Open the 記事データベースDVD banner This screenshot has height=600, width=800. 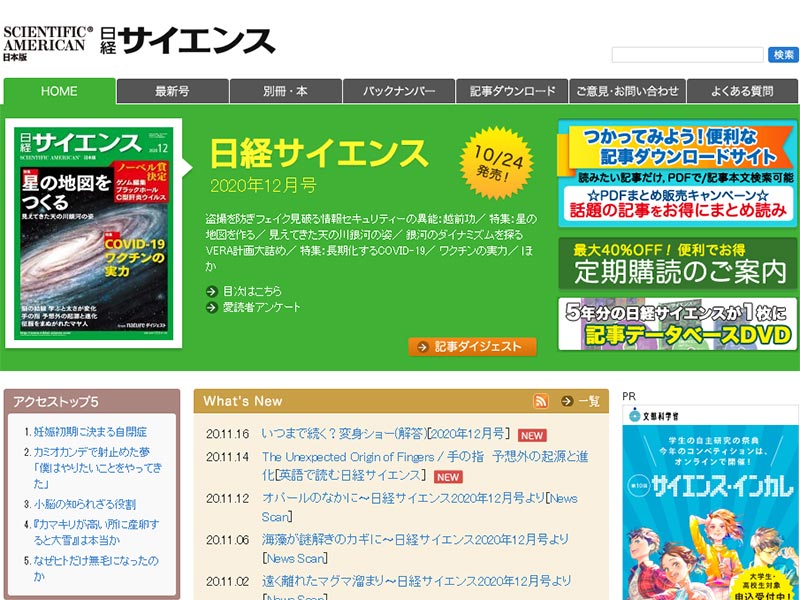[x=678, y=324]
